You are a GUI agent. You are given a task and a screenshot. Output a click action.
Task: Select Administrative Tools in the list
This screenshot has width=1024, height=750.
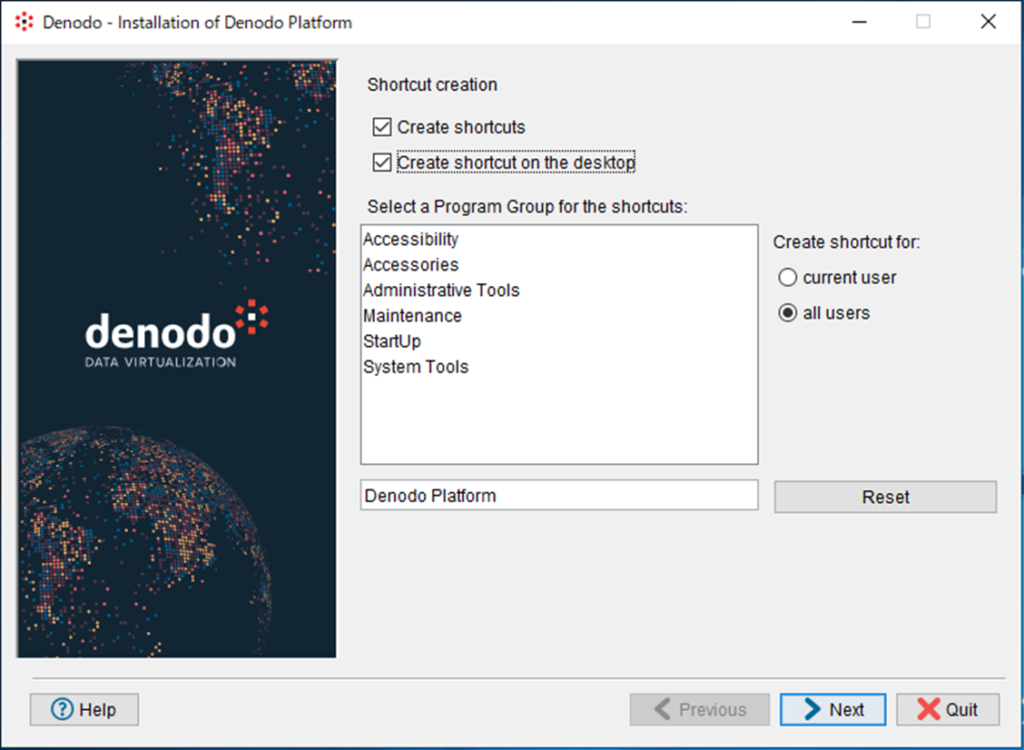(x=441, y=290)
